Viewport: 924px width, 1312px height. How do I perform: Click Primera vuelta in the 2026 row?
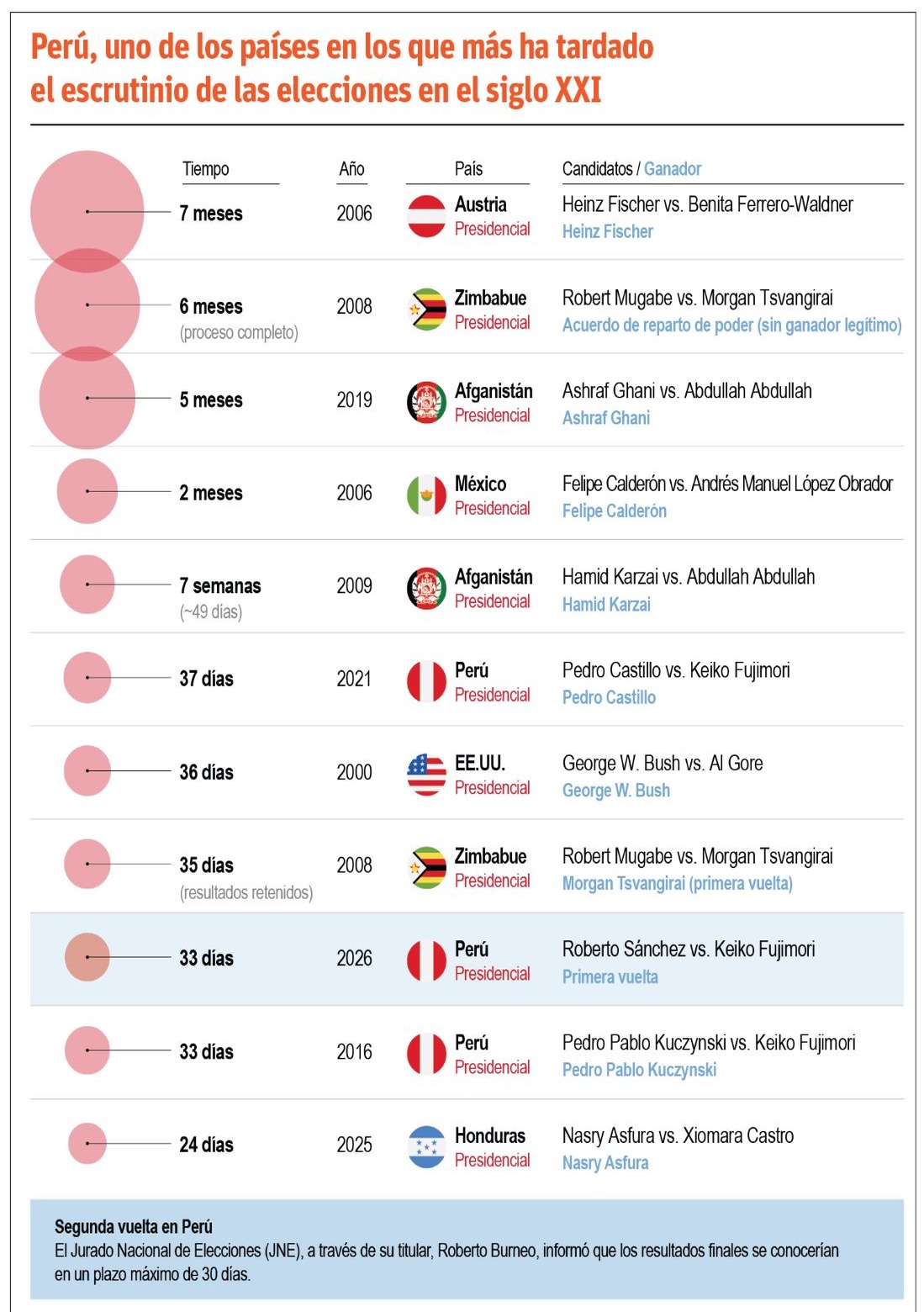pyautogui.click(x=610, y=977)
